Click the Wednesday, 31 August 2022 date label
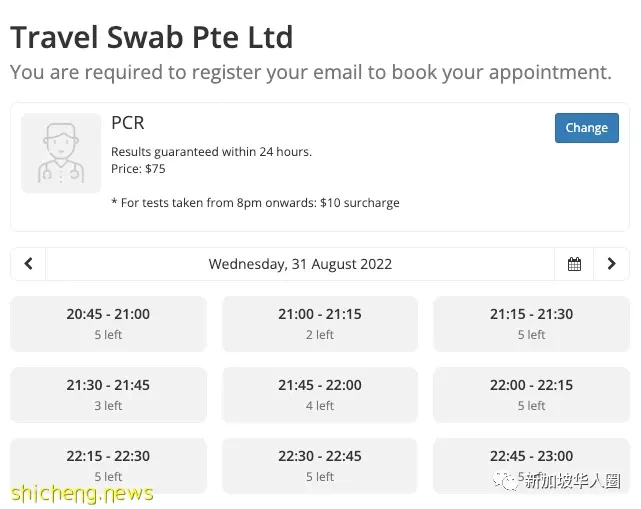The height and width of the screenshot is (509, 641). click(300, 264)
